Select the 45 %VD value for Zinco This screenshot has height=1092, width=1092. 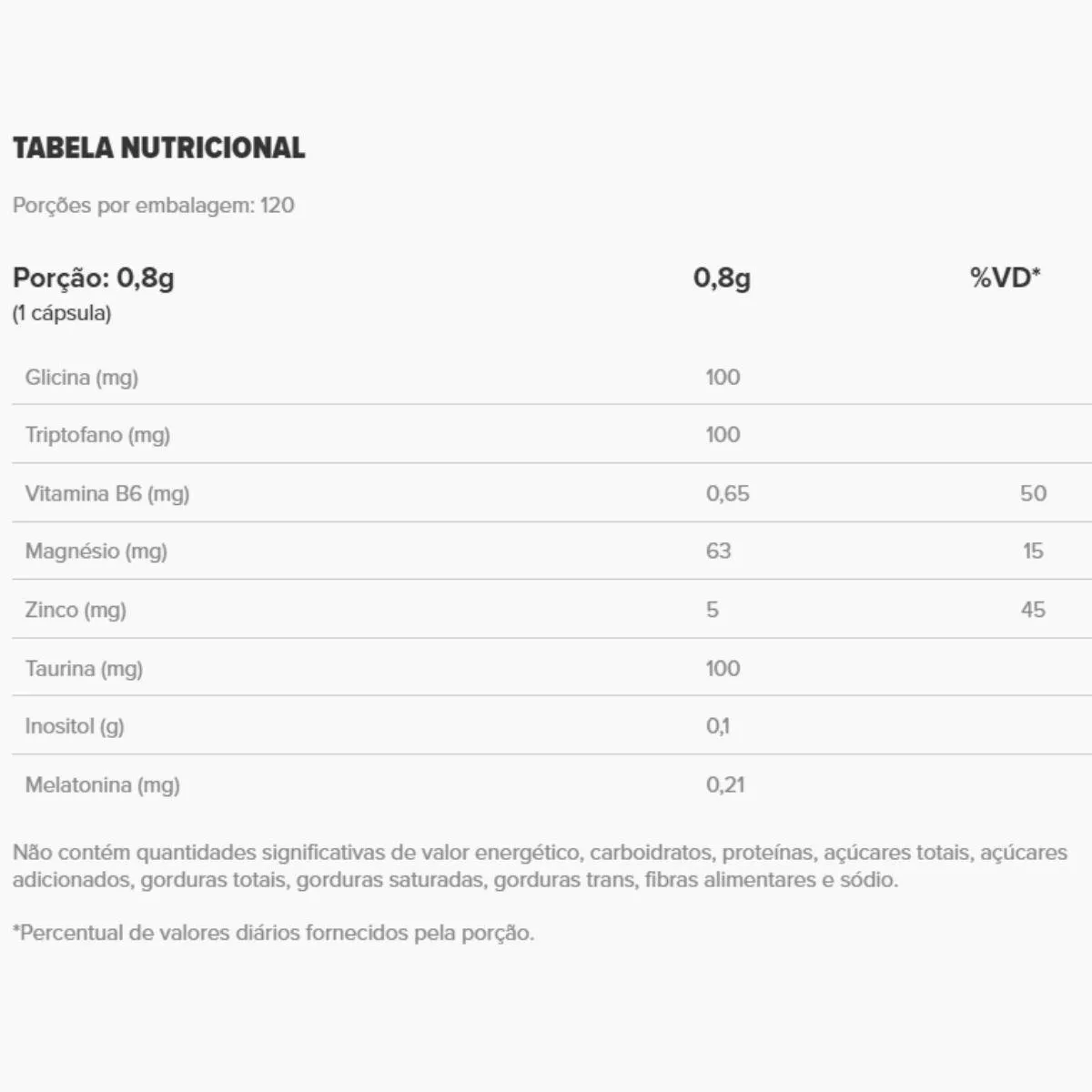click(1033, 610)
